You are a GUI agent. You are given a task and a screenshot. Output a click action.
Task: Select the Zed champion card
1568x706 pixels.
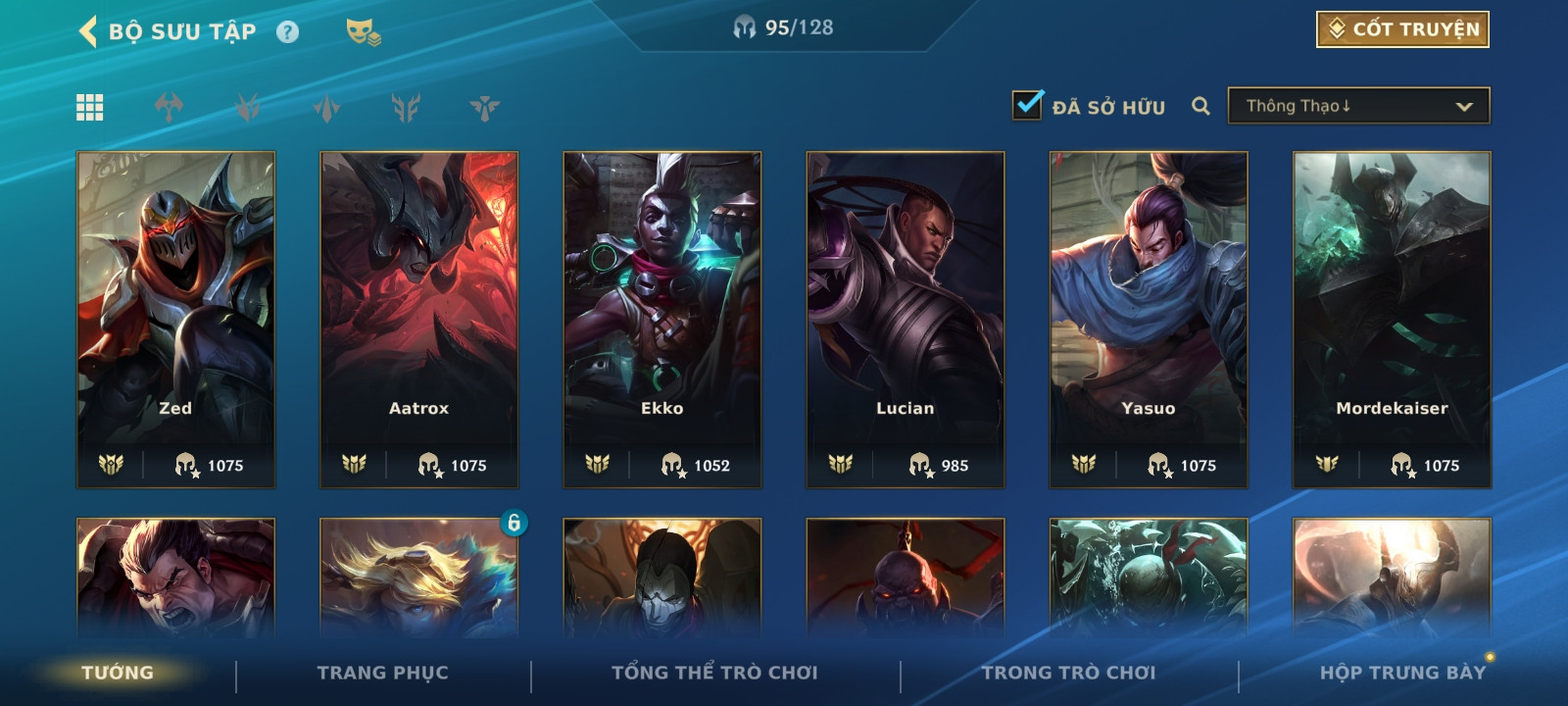click(176, 320)
